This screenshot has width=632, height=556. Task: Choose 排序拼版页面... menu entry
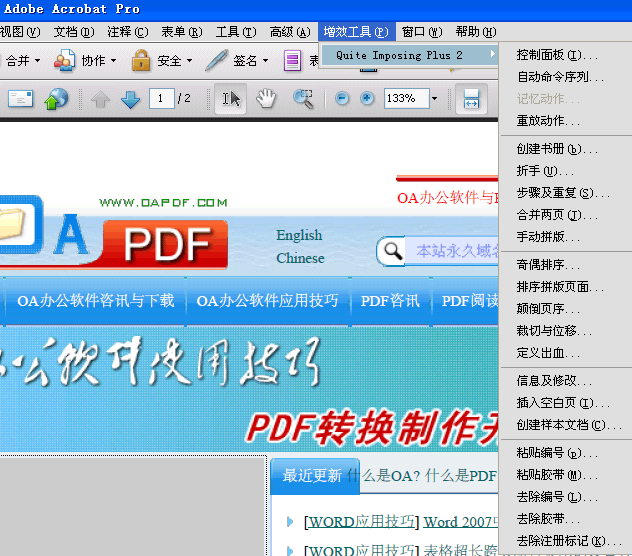pyautogui.click(x=566, y=287)
